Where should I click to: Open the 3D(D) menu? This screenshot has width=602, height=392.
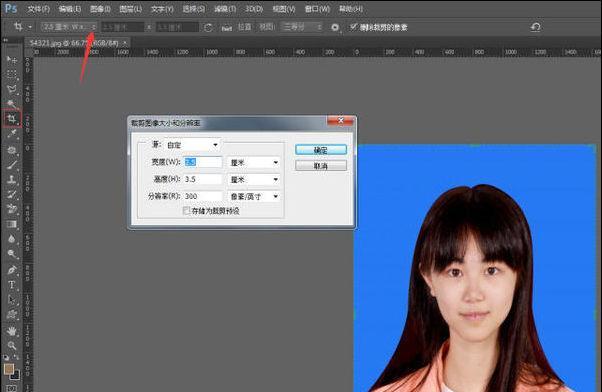point(254,9)
